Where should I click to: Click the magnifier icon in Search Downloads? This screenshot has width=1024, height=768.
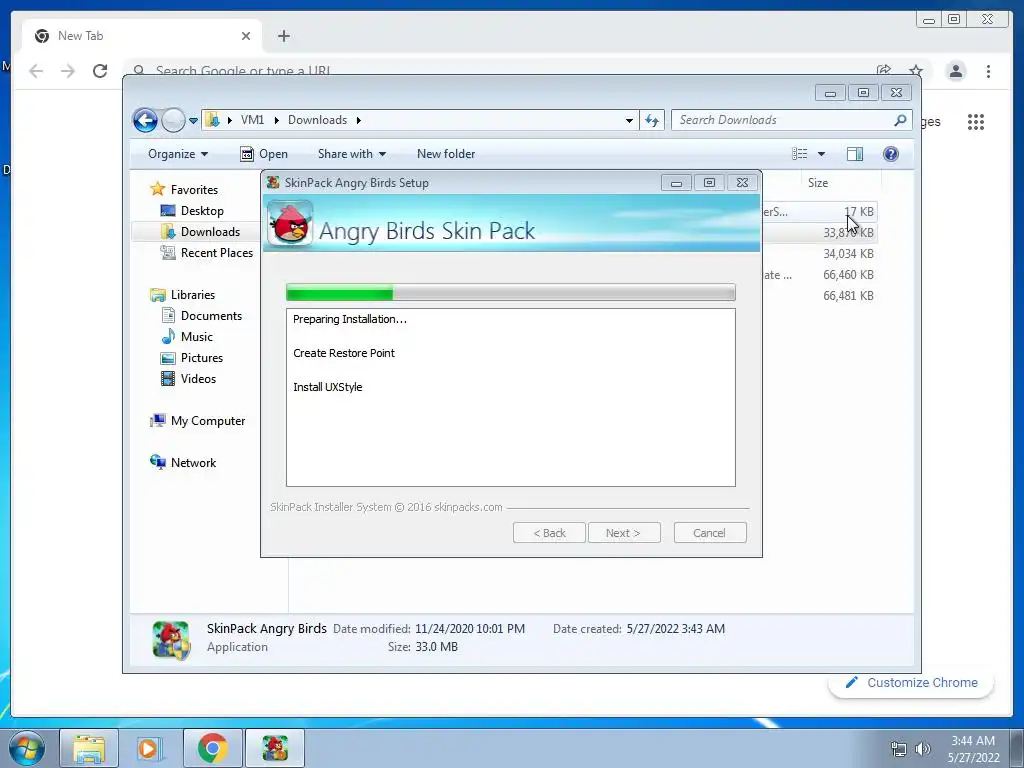(900, 120)
